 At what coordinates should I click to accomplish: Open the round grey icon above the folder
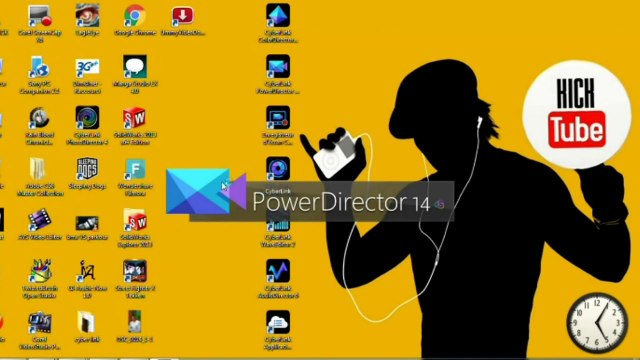click(39, 118)
